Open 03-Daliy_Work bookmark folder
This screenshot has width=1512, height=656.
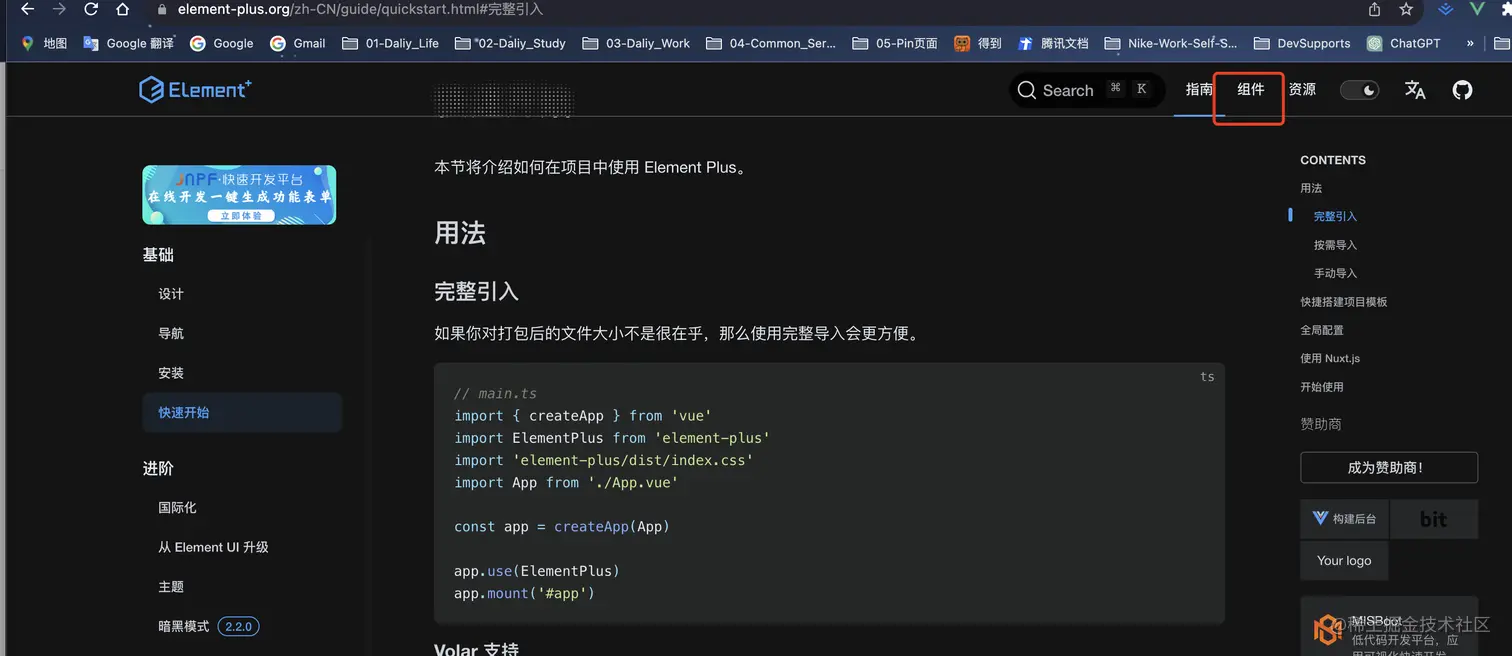(636, 43)
